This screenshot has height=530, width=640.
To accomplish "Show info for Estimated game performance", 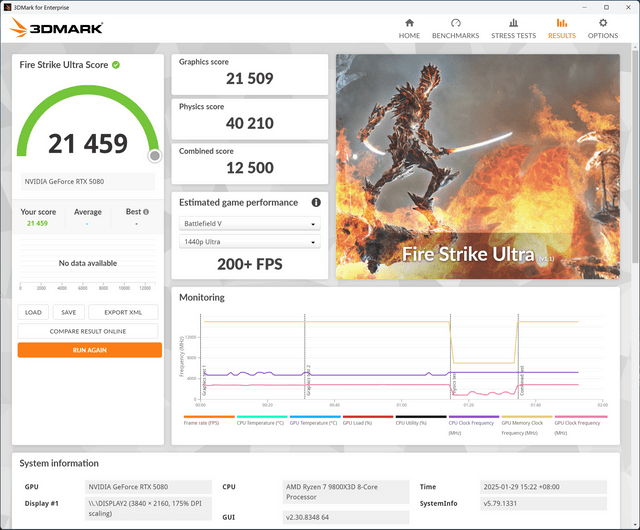I will click(316, 202).
